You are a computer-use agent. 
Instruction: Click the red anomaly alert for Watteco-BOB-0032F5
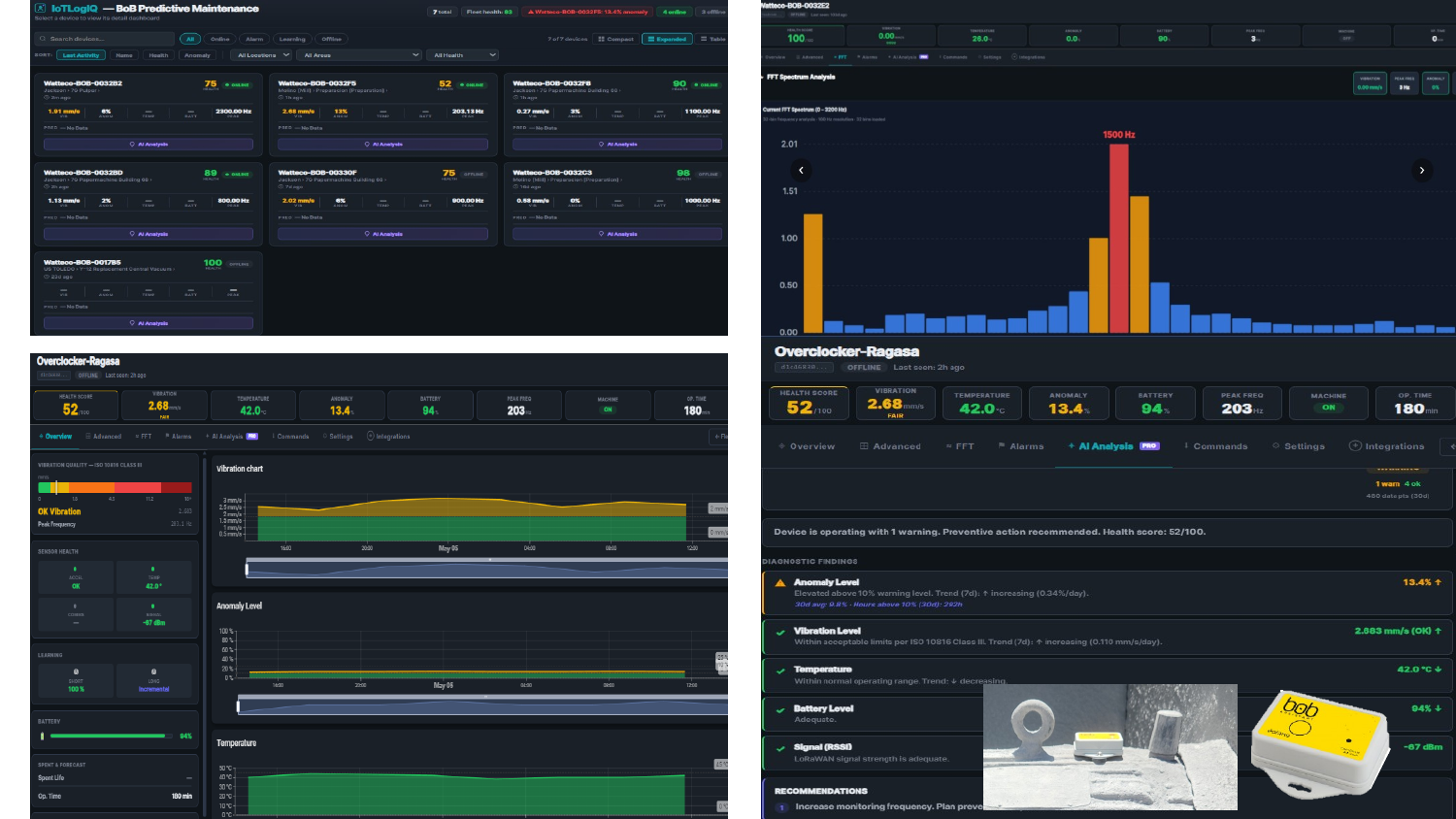pyautogui.click(x=587, y=12)
